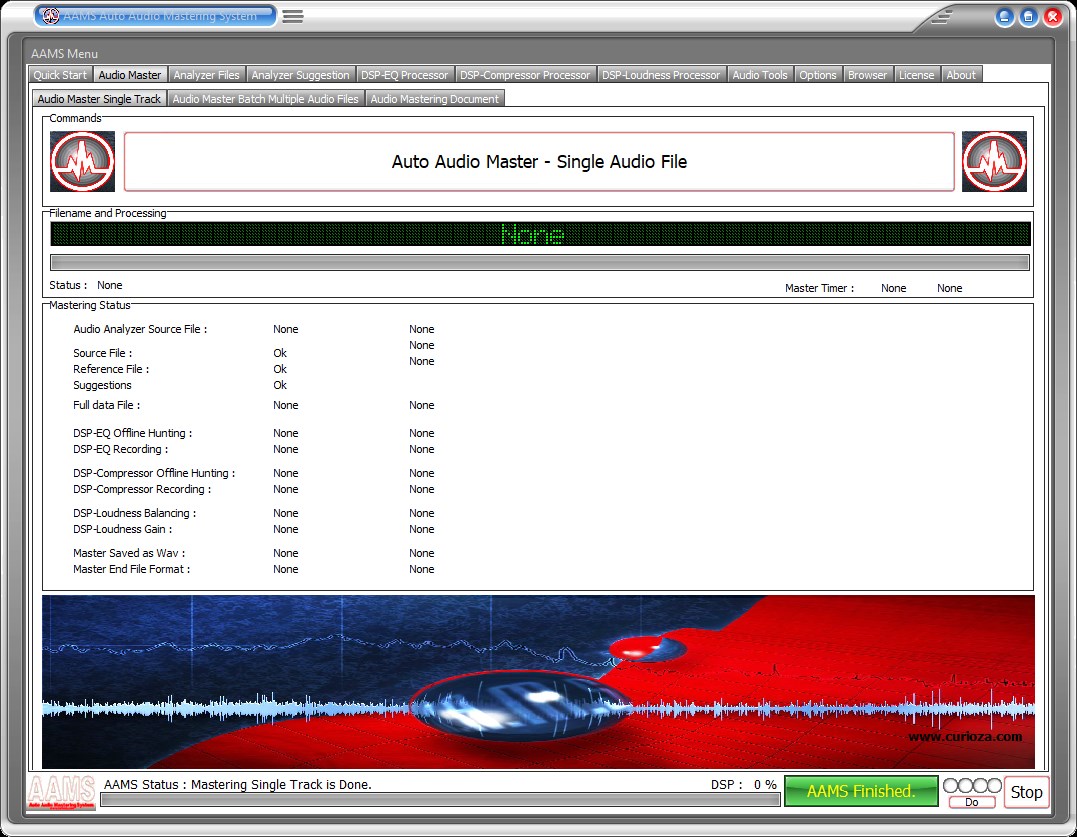Click the Auto Audio Master - Single Audio File button
Viewport: 1077px width, 837px height.
(539, 161)
